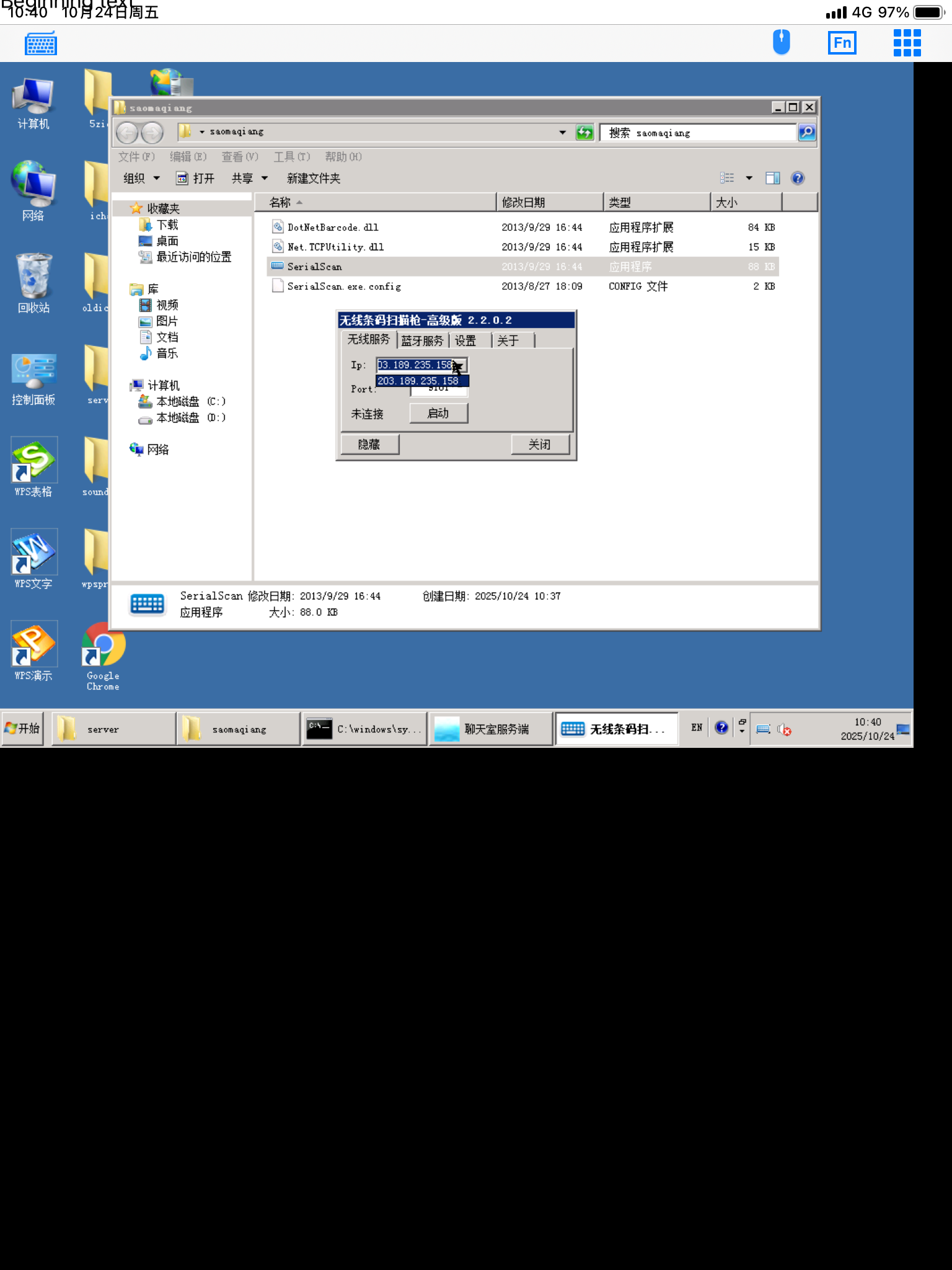Click the muted volume tray icon

coord(784,729)
